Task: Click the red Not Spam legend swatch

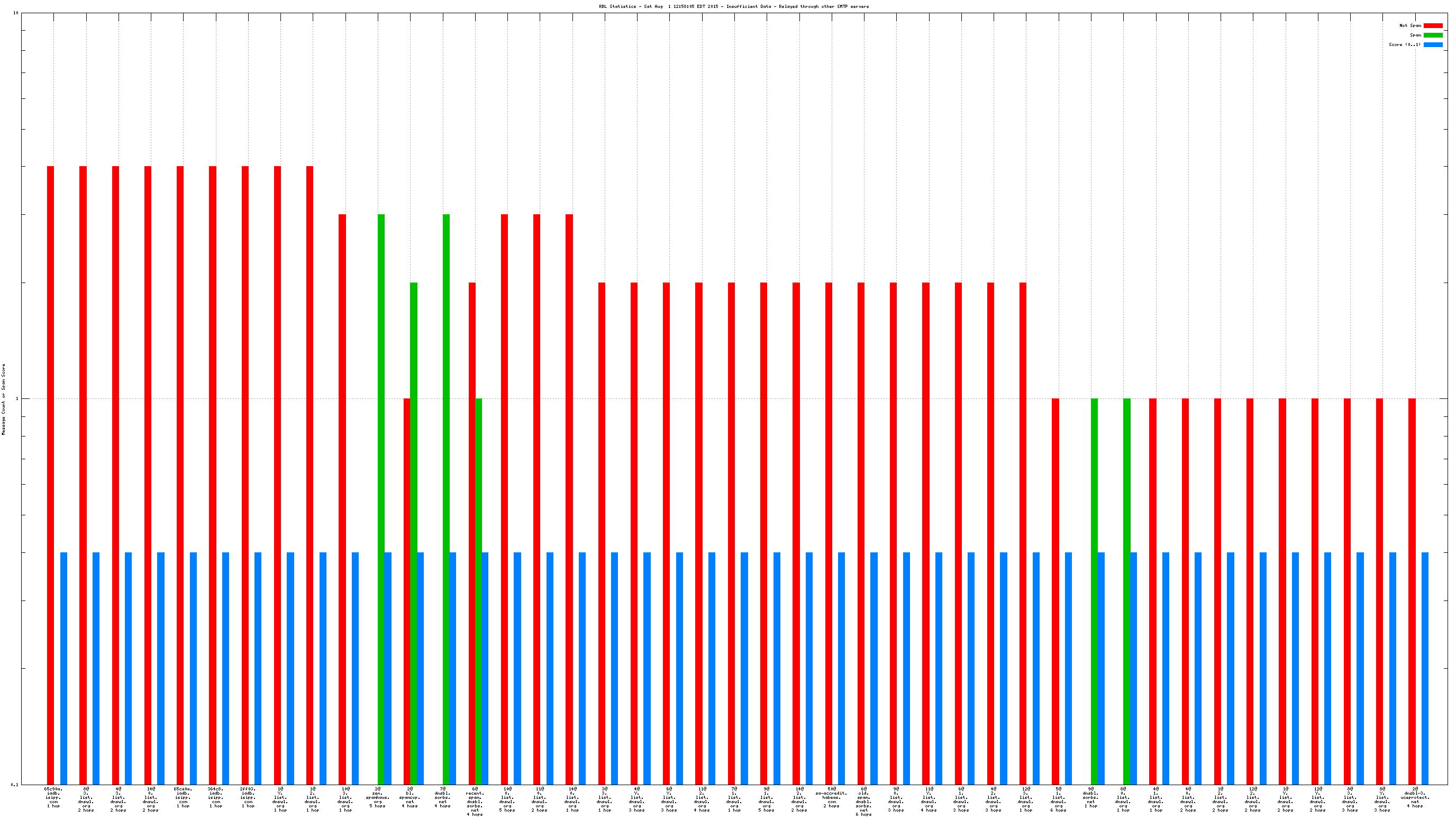Action: click(x=1432, y=25)
